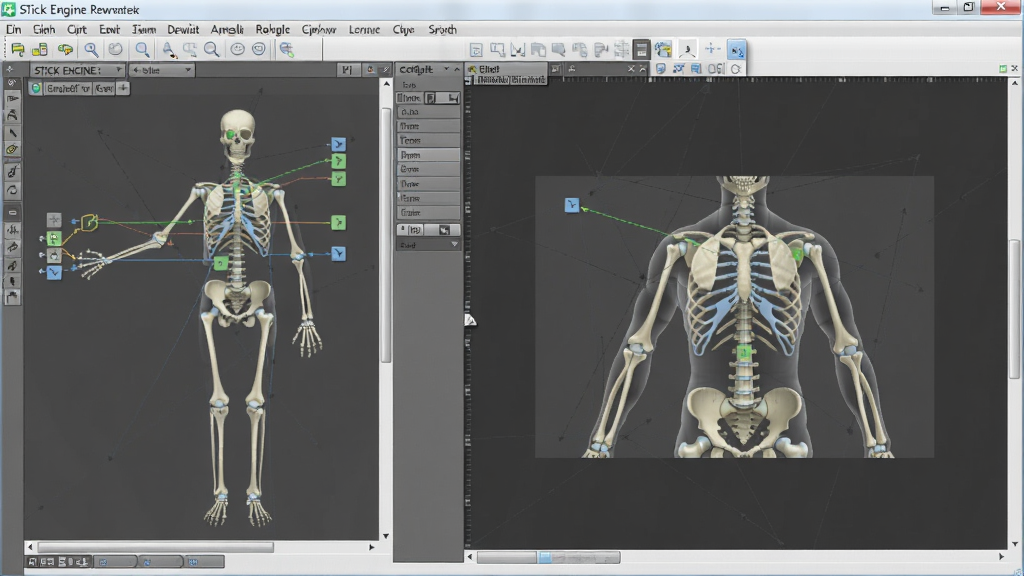This screenshot has height=576, width=1024.
Task: Click the green-yellow folder icon in the main toolbar
Action: pyautogui.click(x=18, y=49)
